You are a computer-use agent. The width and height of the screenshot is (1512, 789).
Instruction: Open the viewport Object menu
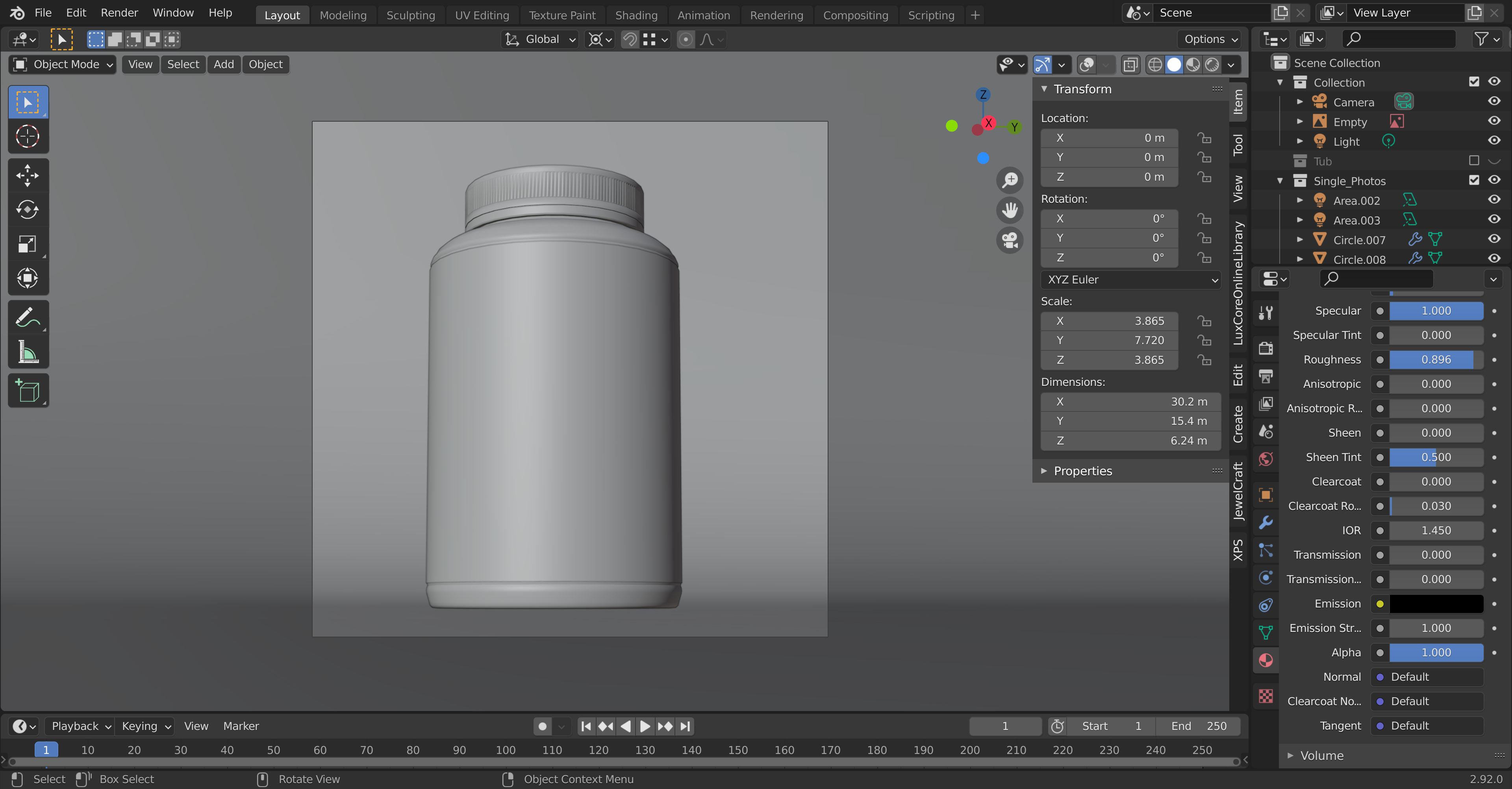[x=265, y=65]
